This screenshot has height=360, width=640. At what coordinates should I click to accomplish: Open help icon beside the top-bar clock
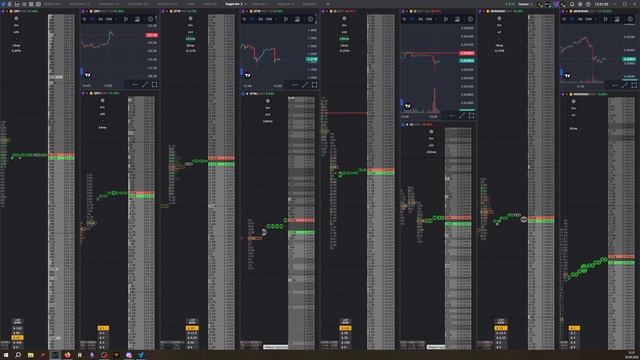click(x=588, y=4)
